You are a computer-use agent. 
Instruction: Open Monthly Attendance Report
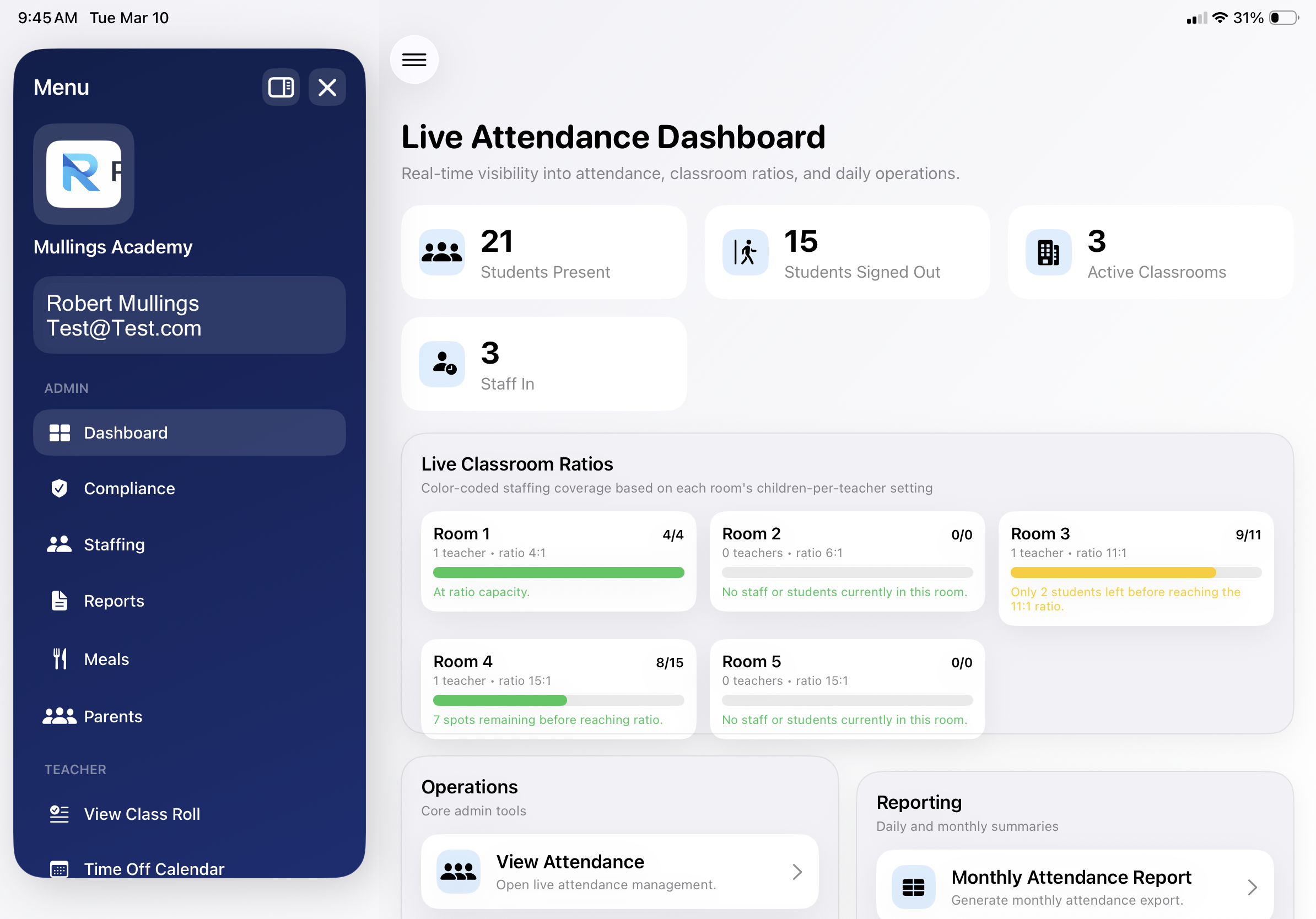tap(1075, 885)
